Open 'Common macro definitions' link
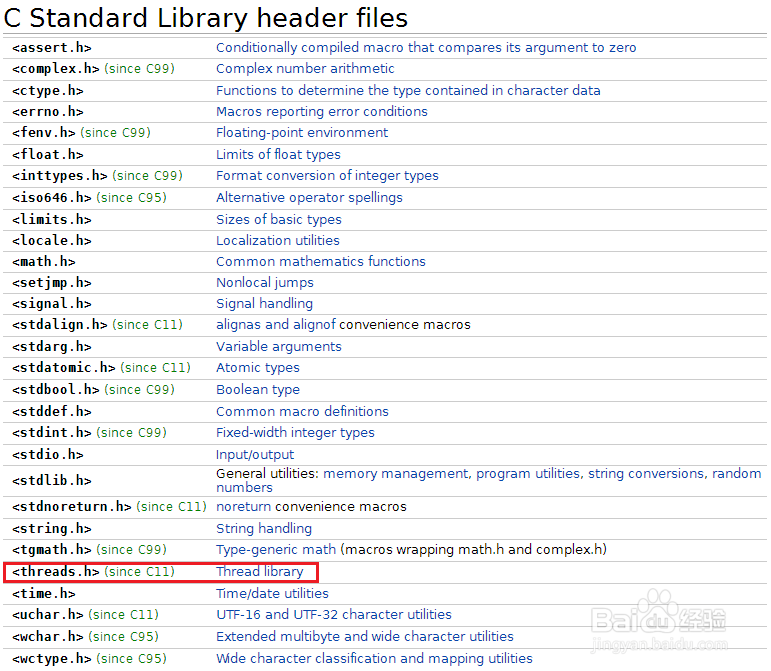 pyautogui.click(x=302, y=412)
